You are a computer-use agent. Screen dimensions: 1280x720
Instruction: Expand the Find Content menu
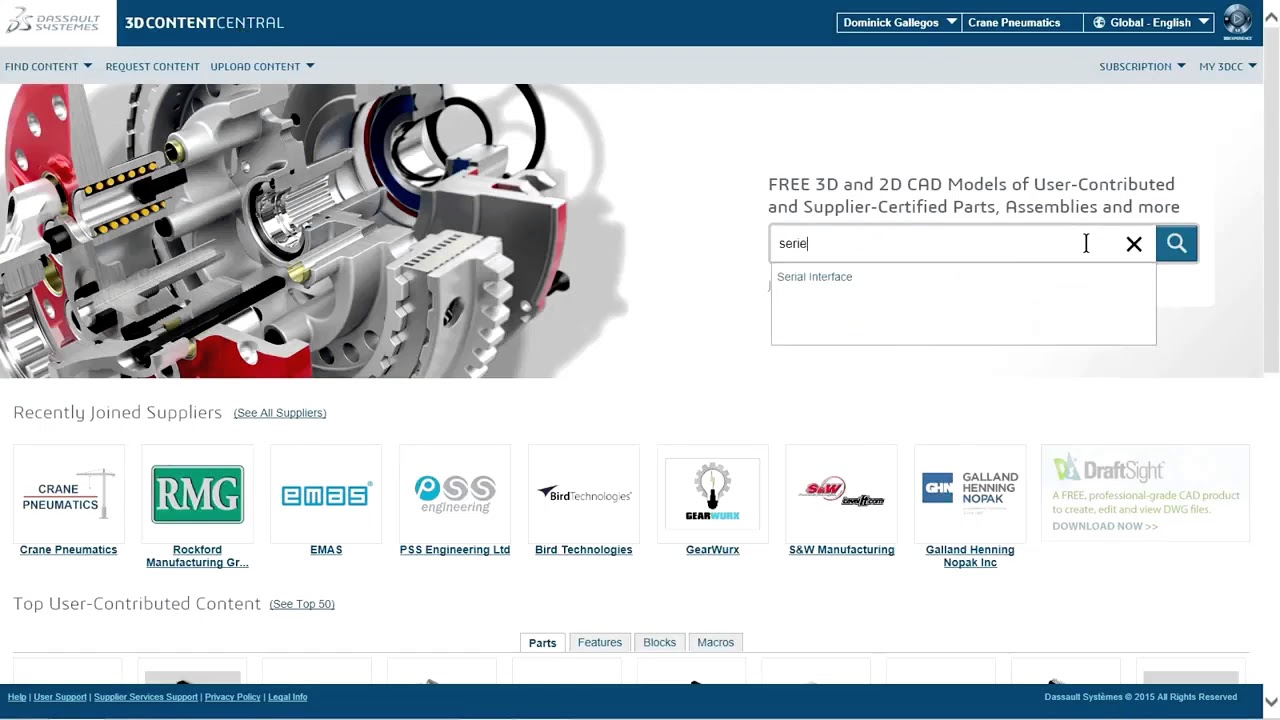pos(48,66)
